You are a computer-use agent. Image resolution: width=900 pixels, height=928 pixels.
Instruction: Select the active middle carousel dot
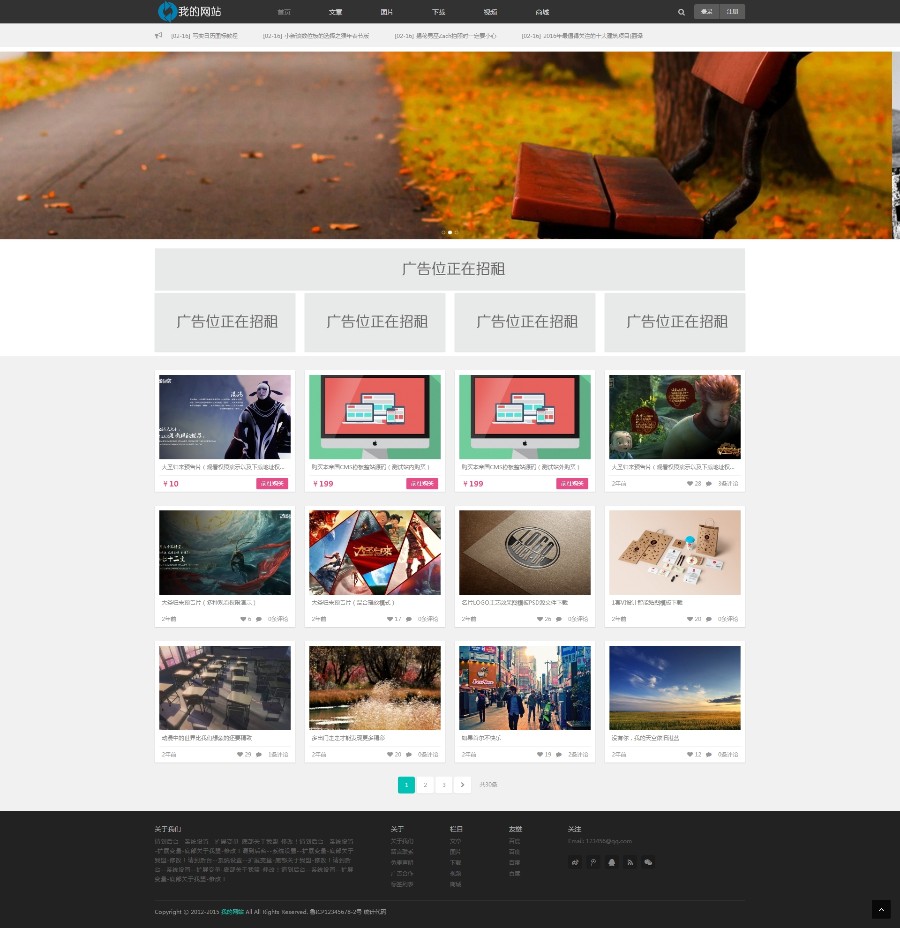click(450, 233)
